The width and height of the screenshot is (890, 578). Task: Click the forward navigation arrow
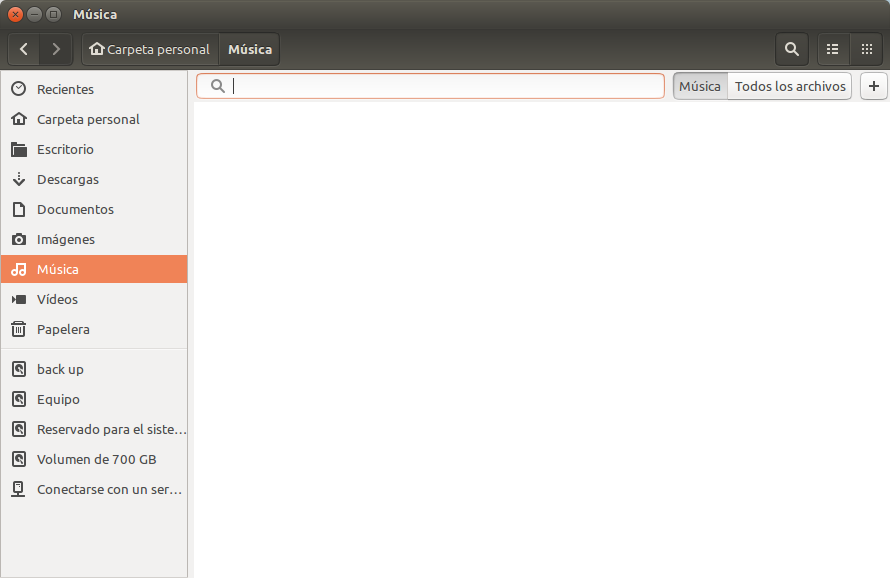(56, 49)
